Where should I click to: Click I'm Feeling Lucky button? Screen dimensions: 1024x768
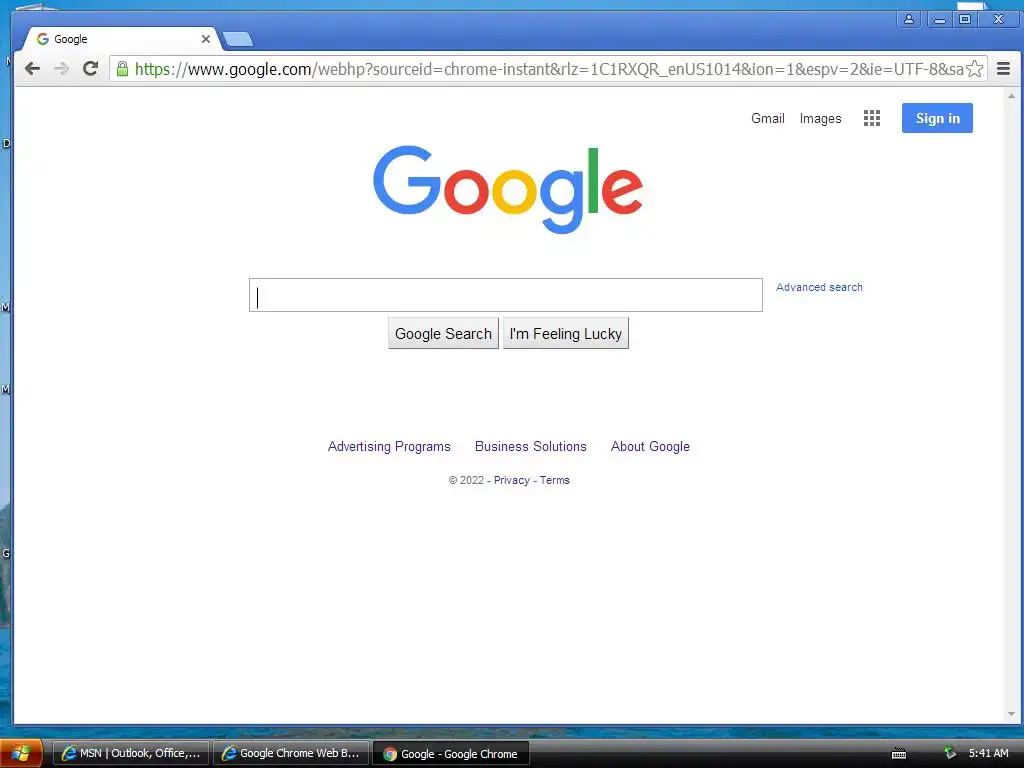click(566, 334)
